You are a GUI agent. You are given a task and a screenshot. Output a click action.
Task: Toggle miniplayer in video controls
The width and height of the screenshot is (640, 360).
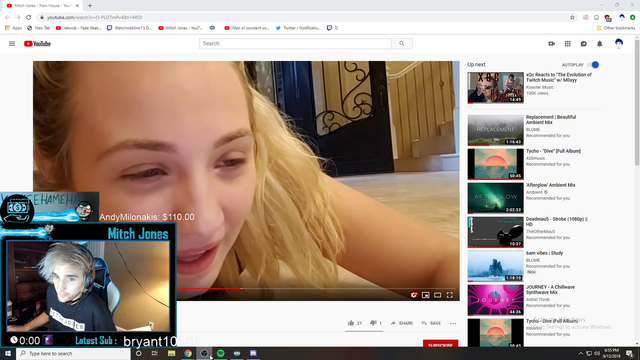pos(426,295)
